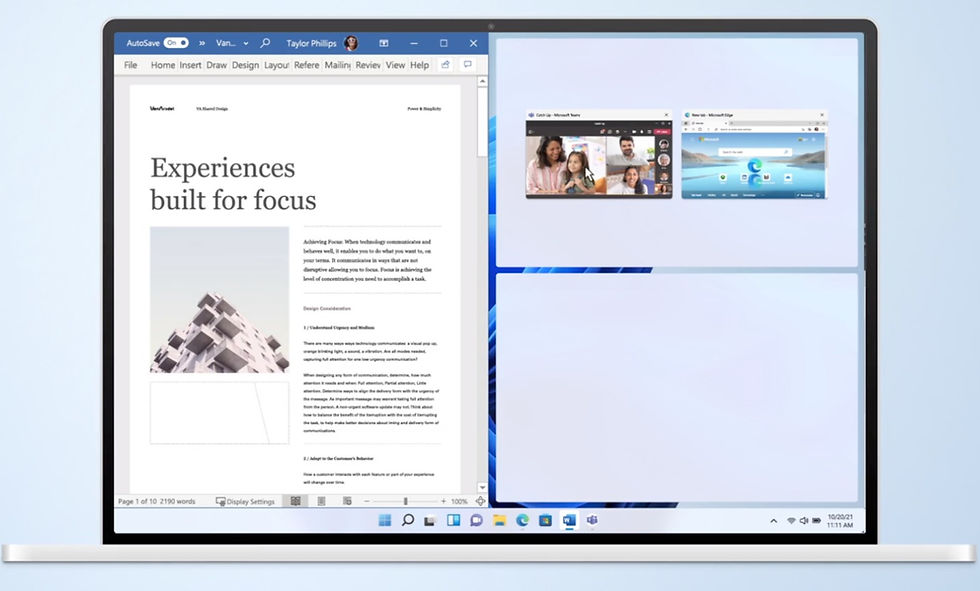The image size is (980, 591).
Task: Switch to the Design ribbon tab
Action: click(245, 65)
